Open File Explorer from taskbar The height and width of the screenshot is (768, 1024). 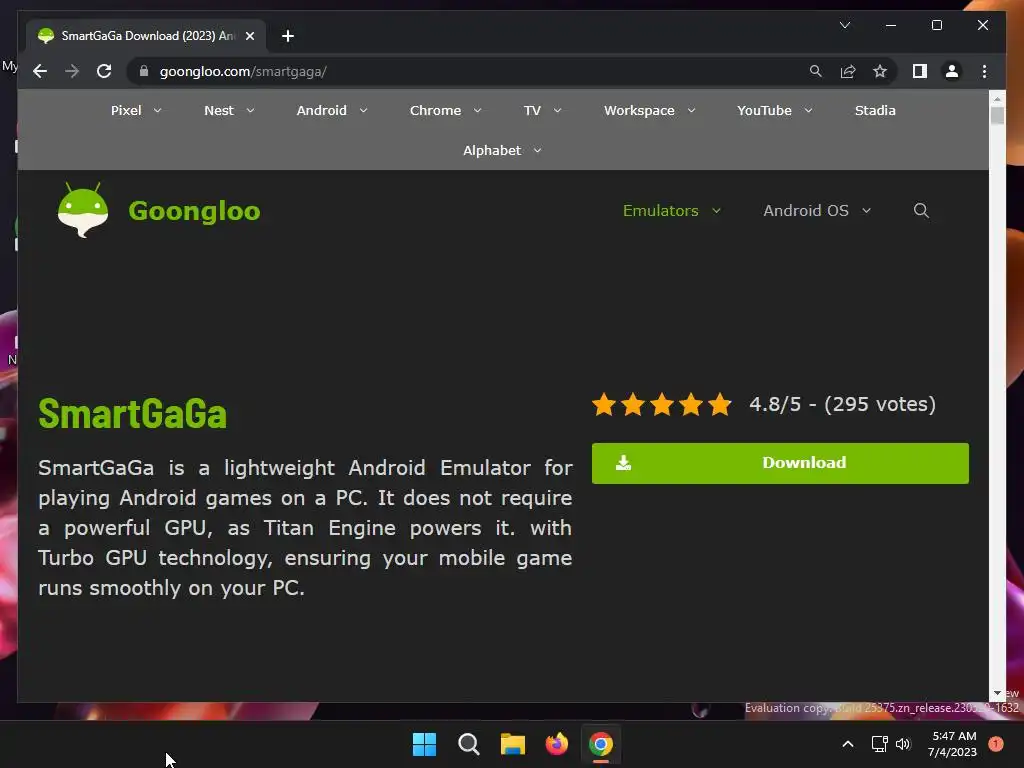point(513,744)
